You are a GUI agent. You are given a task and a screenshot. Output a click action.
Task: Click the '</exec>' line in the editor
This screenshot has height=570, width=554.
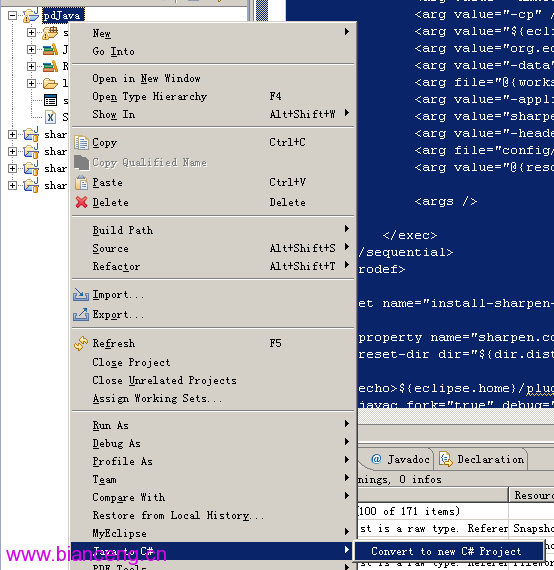click(410, 235)
